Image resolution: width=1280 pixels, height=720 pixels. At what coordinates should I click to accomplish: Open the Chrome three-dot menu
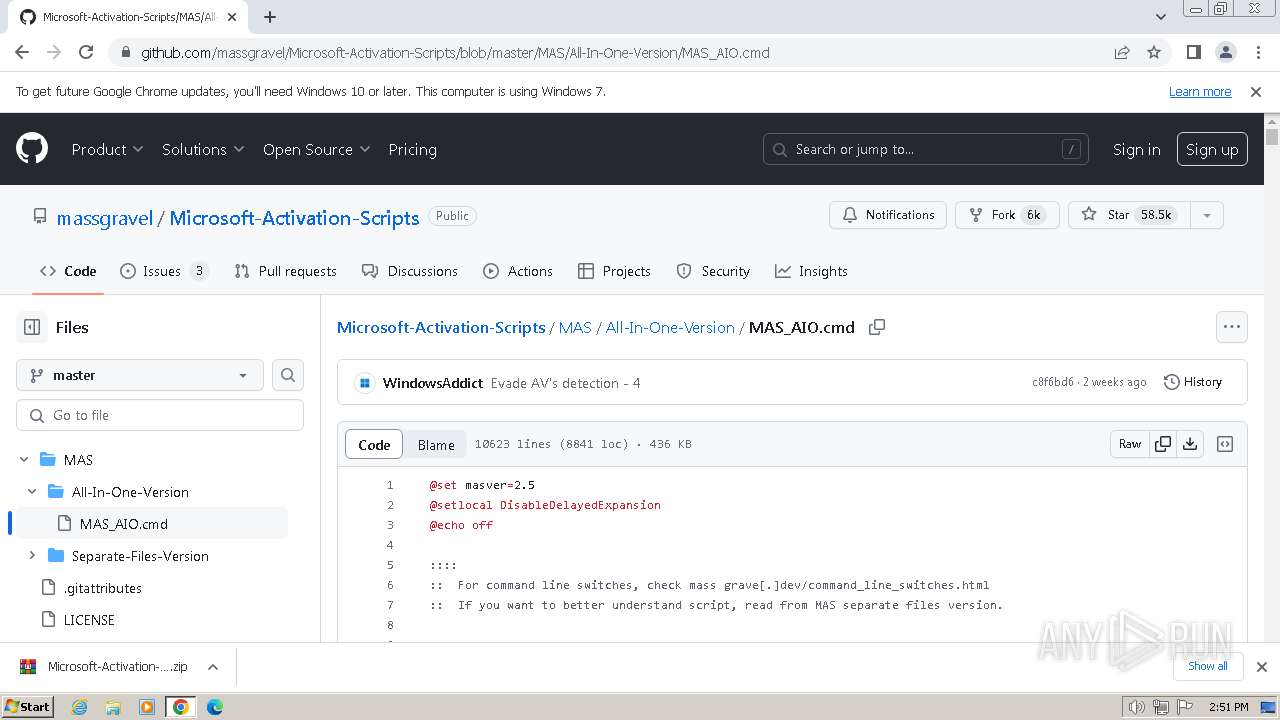click(1257, 53)
